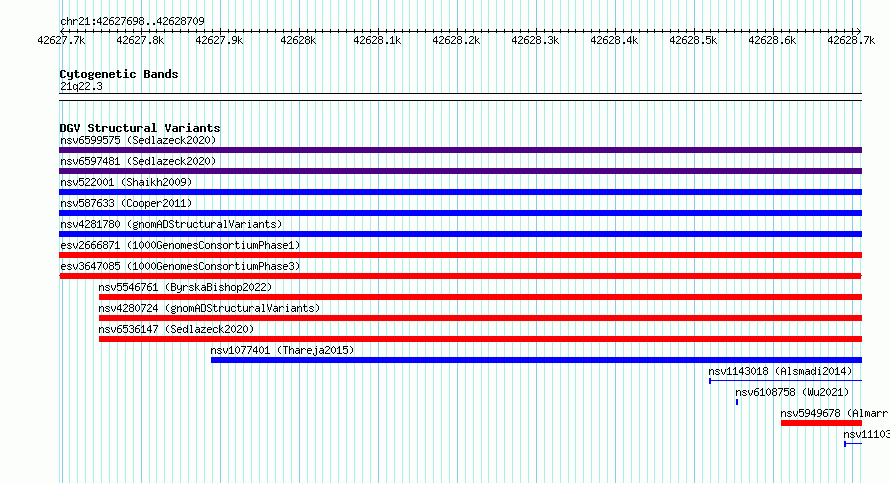Screen dimensions: 890x483
Task: Select the 21q22.3 band label
Action: [81, 86]
